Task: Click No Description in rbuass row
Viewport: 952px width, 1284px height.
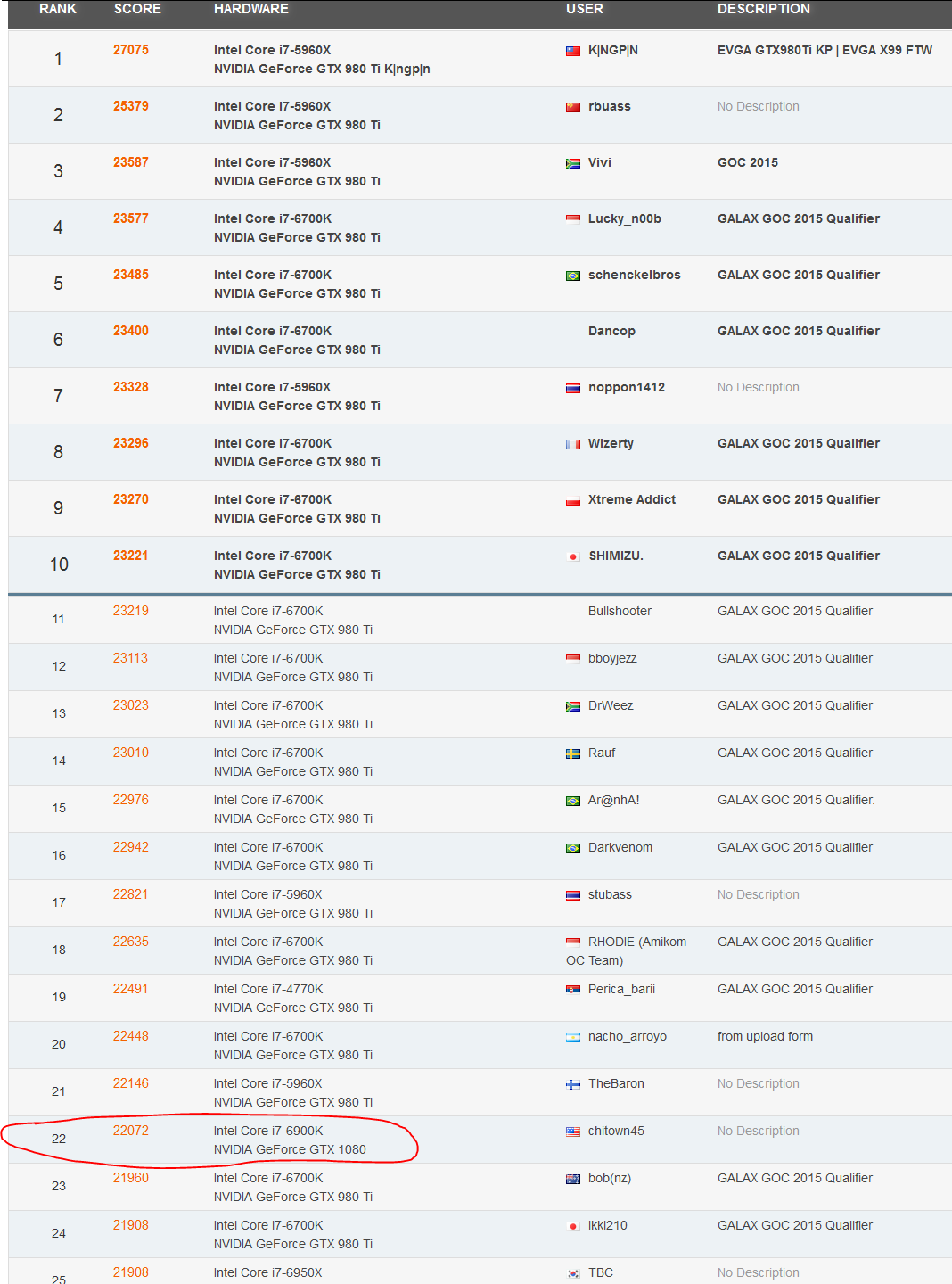Action: (759, 106)
